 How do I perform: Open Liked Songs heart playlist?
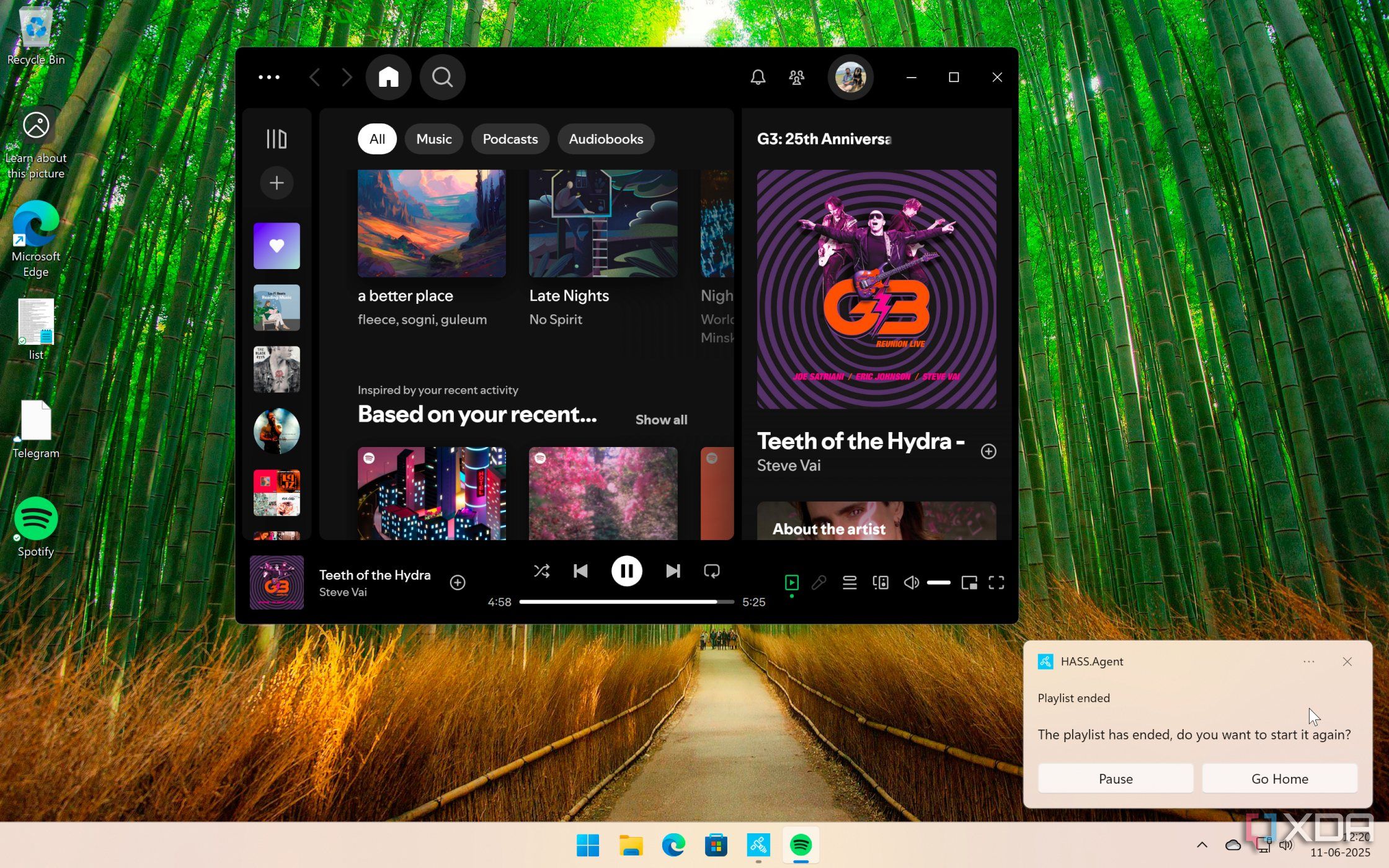click(277, 246)
